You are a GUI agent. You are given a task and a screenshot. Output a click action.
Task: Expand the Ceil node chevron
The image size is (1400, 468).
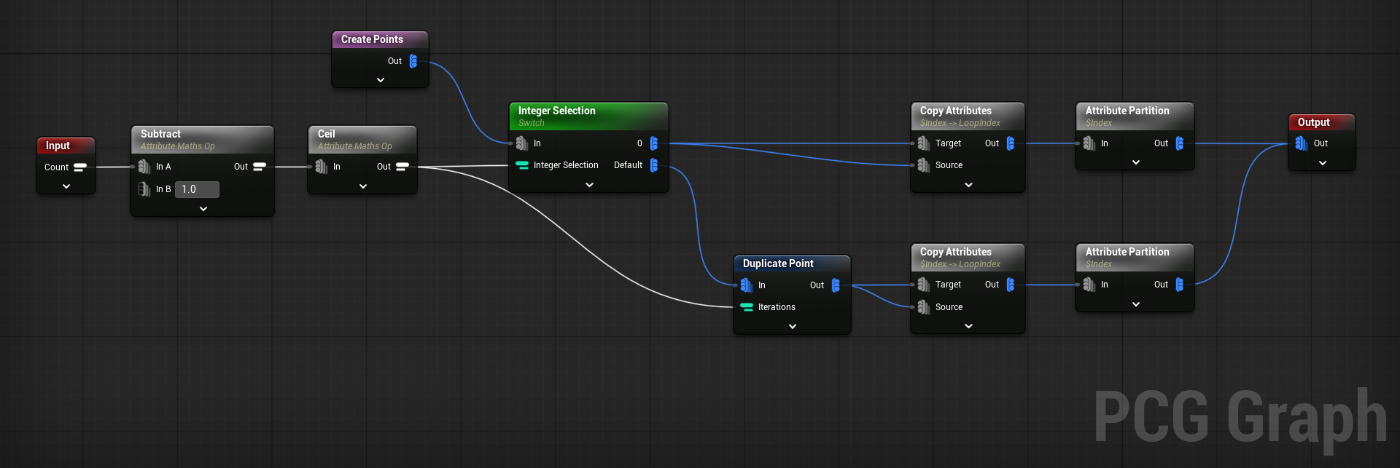[361, 186]
